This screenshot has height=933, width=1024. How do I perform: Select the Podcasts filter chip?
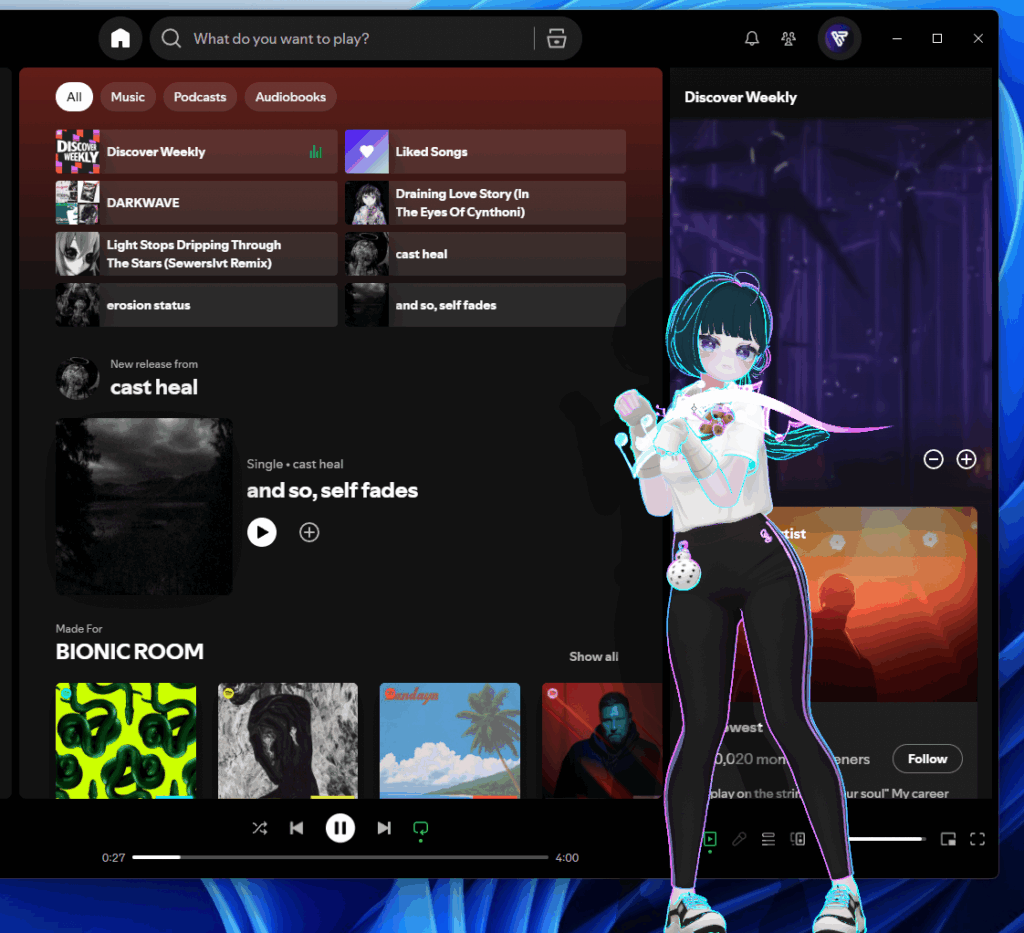point(200,97)
